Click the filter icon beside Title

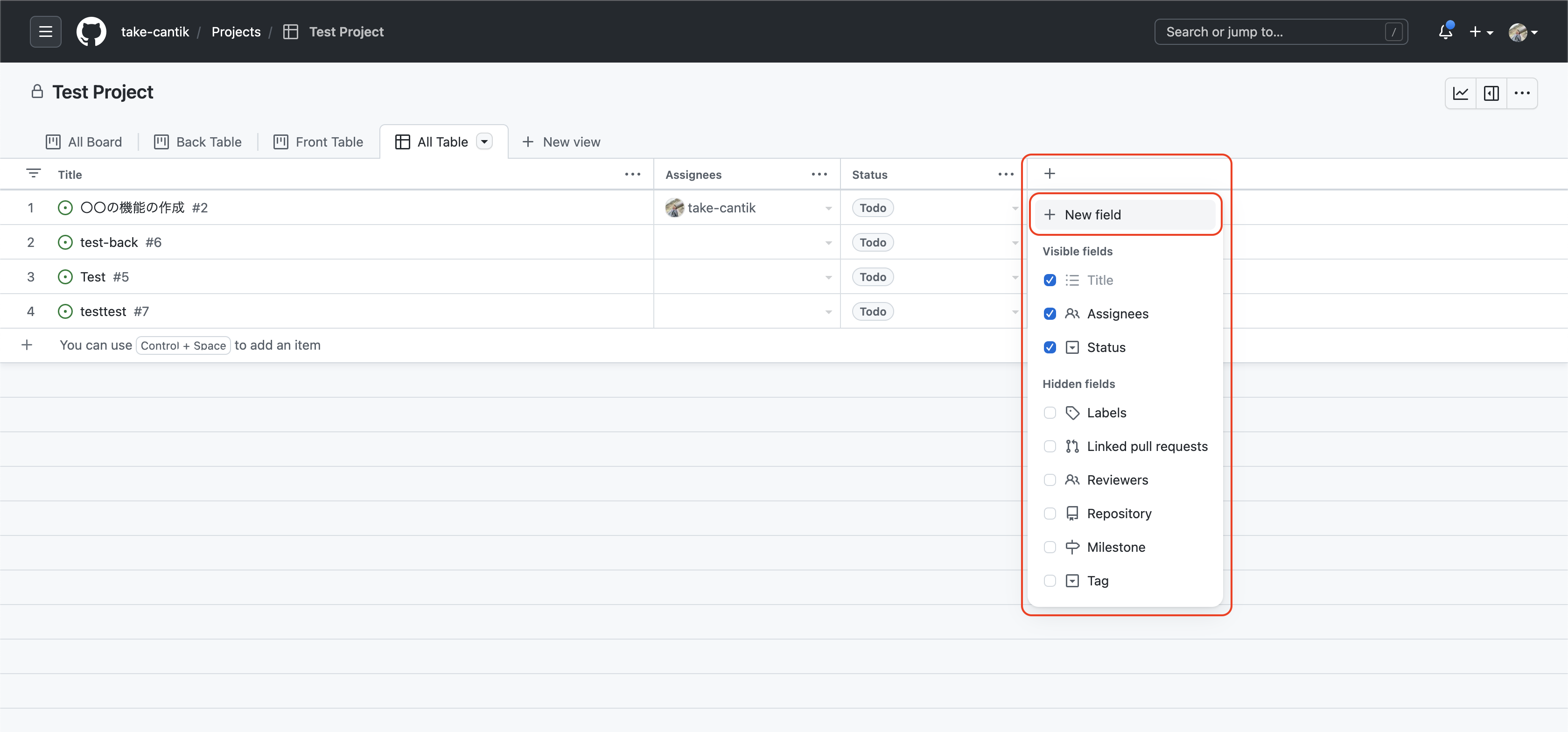(34, 174)
